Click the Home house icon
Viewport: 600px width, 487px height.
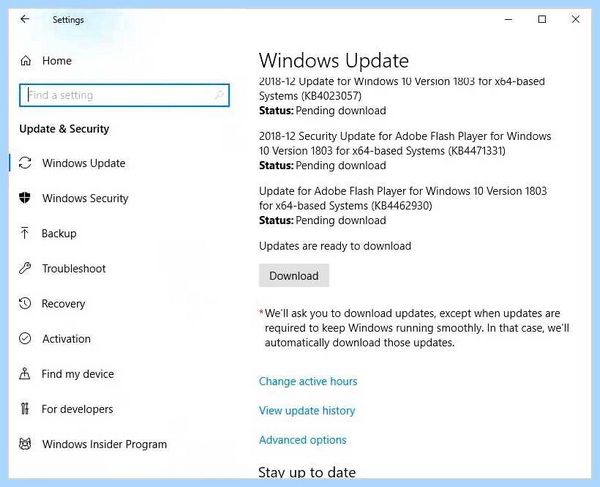(x=26, y=60)
